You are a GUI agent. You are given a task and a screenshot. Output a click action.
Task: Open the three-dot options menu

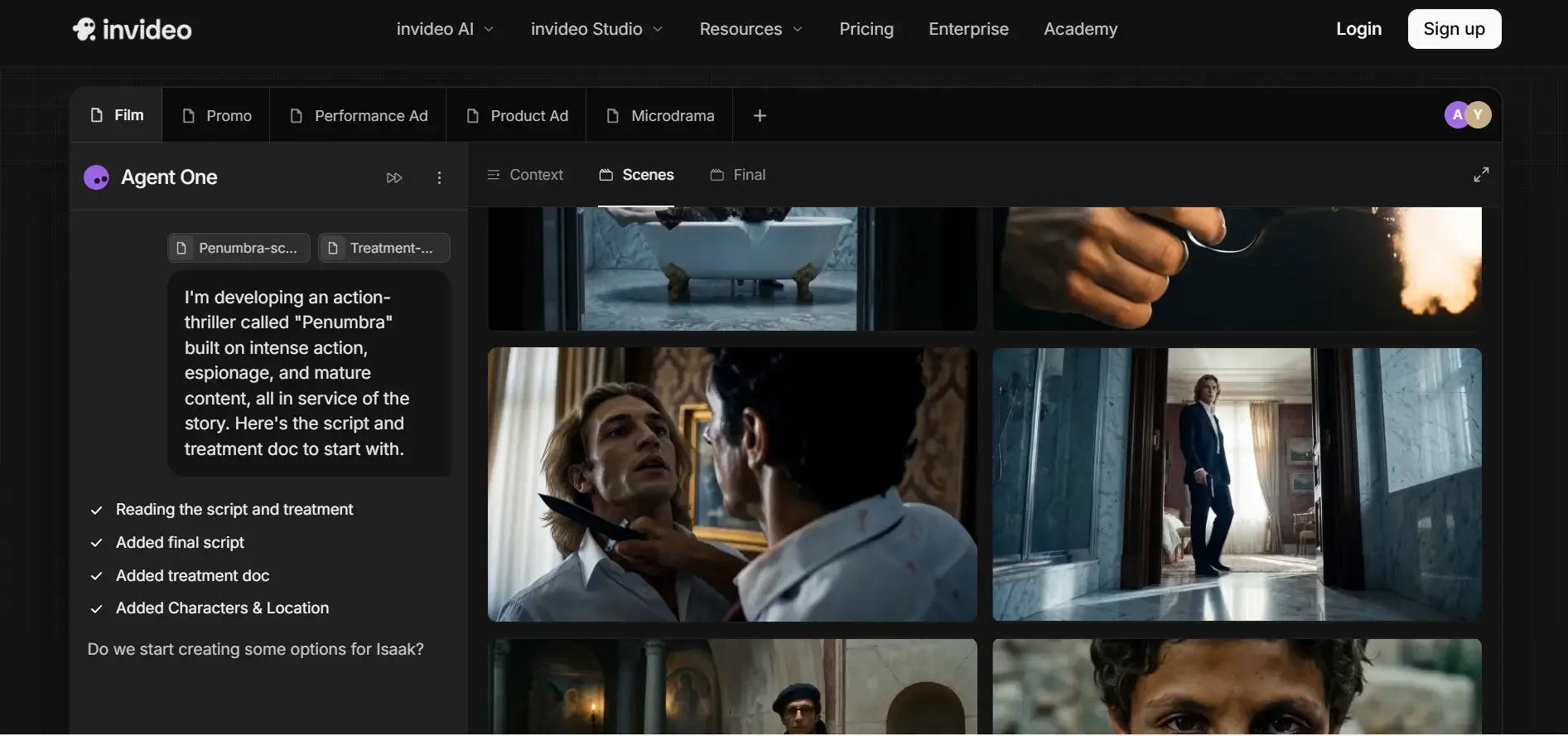[439, 177]
